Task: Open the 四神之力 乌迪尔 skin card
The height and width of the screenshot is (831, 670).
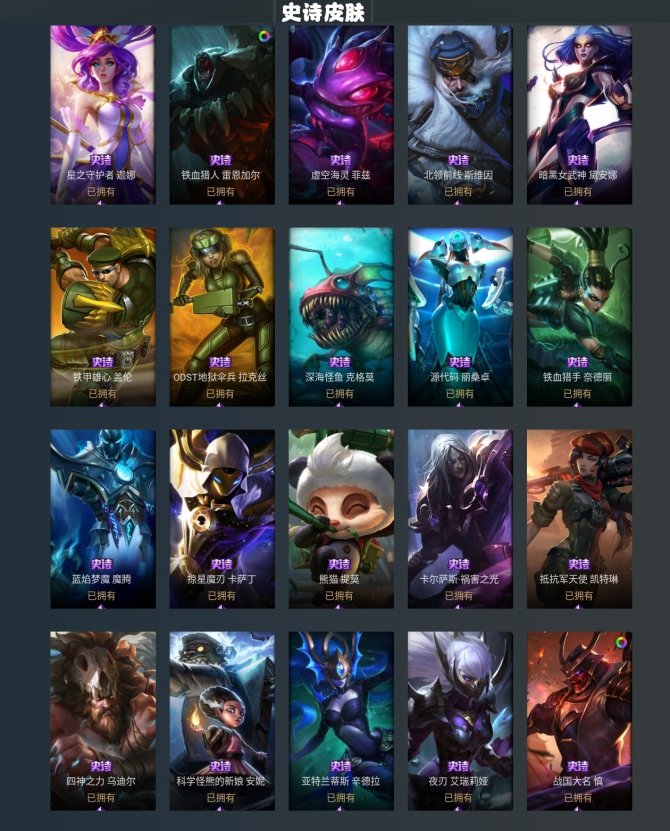Action: [x=103, y=721]
